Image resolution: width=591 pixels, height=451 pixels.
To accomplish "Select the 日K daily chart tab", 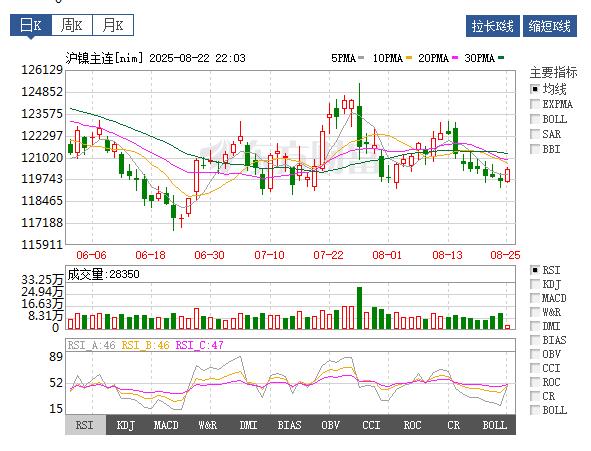I will 31,25.
